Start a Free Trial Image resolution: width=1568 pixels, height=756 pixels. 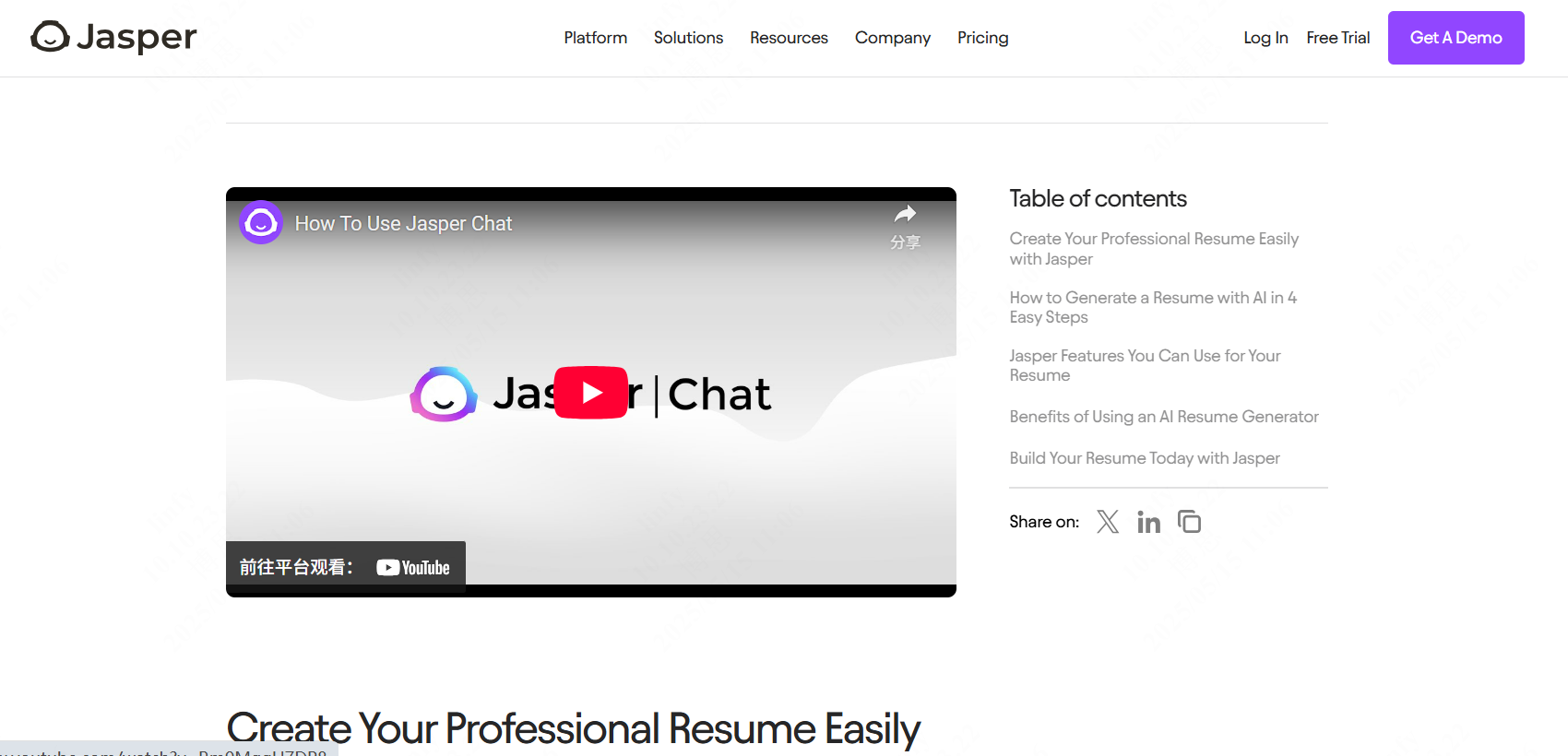[x=1337, y=38]
